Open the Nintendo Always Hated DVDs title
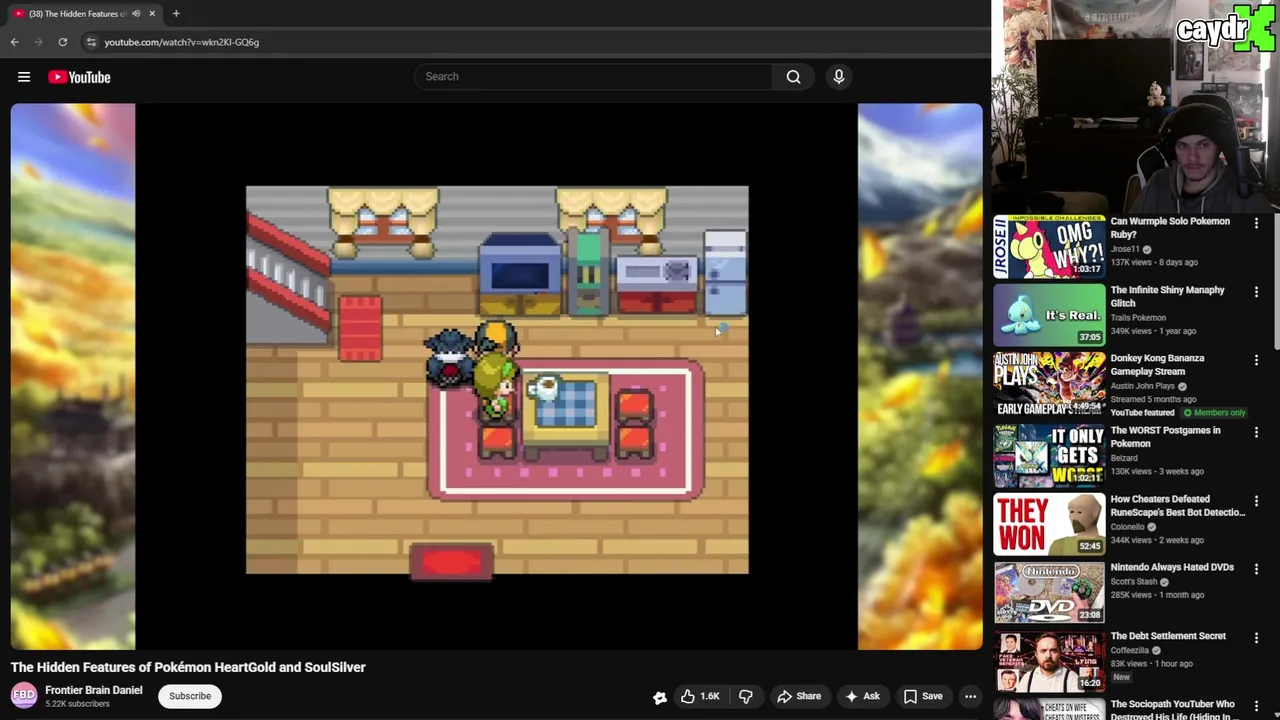The image size is (1280, 720). 1172,567
